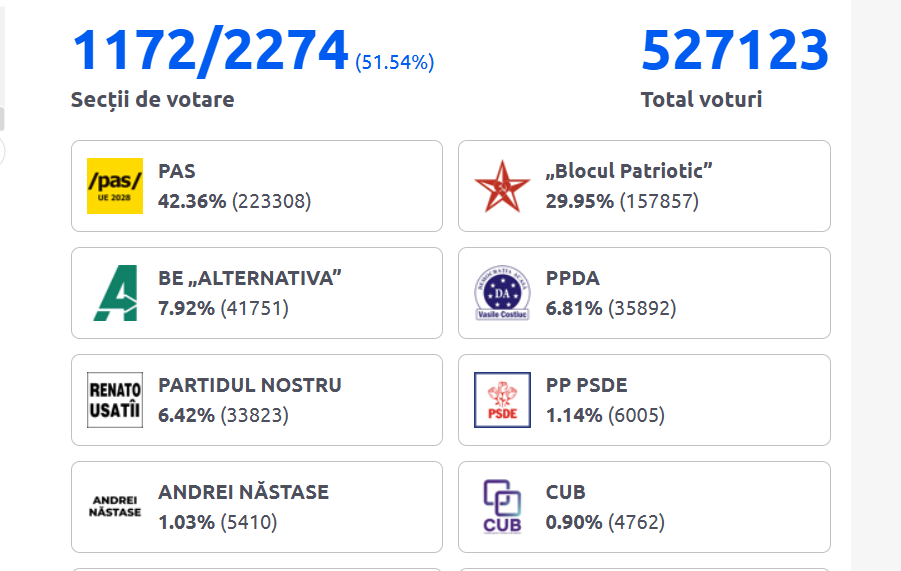Viewport: 901px width, 571px height.
Task: Click the ANDREI NĂSTASE name label
Action: coord(243,492)
